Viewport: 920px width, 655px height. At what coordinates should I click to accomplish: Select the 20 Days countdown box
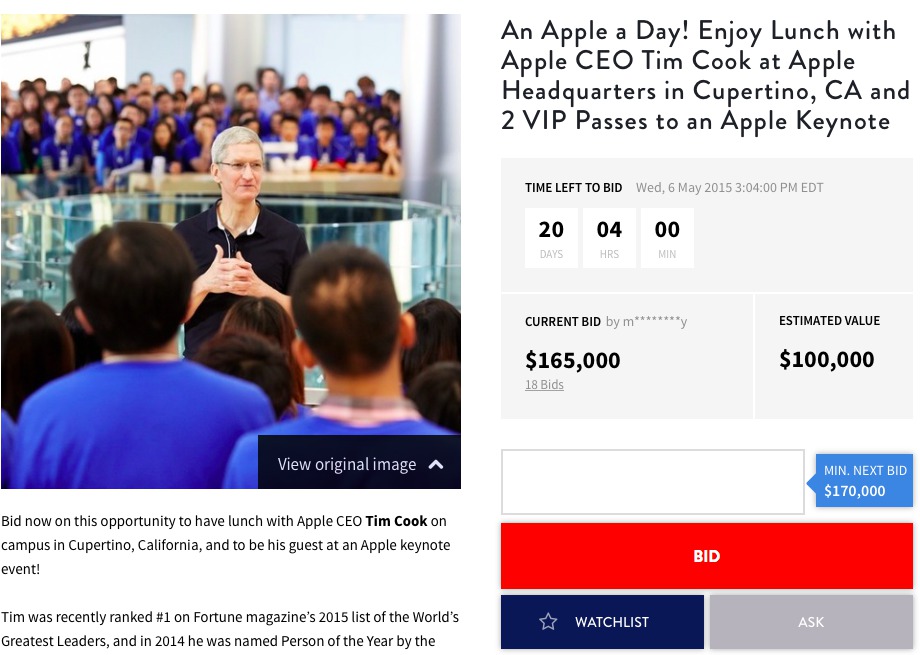551,238
